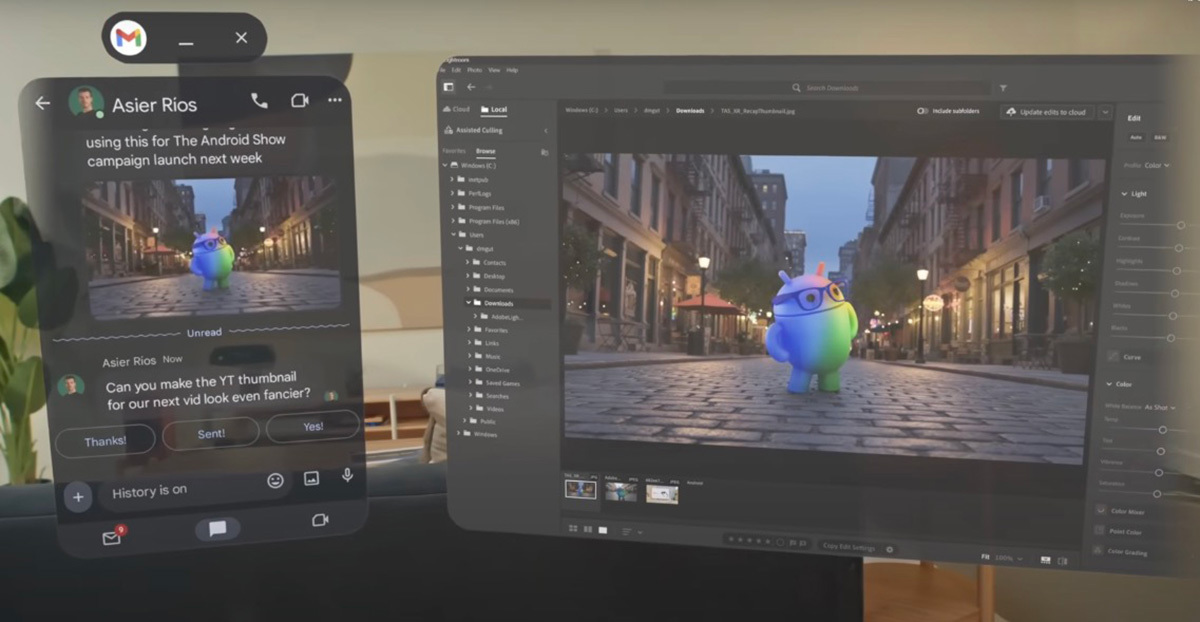Click Update edits to cloud button

pos(1046,112)
